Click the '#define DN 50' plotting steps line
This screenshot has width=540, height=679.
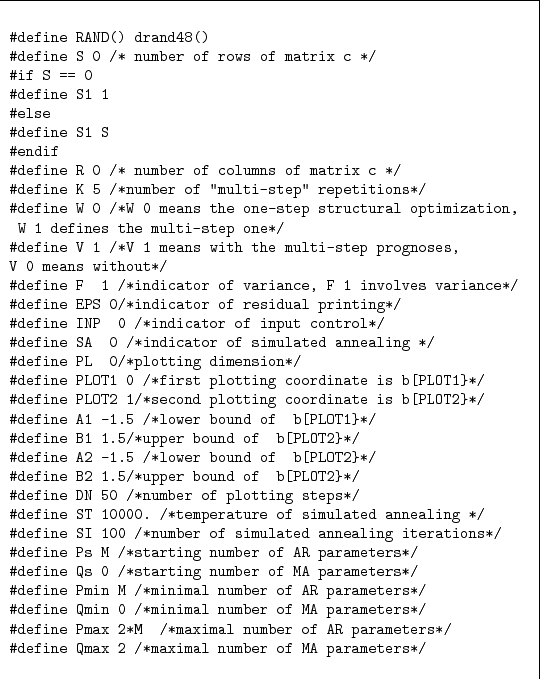(x=184, y=495)
